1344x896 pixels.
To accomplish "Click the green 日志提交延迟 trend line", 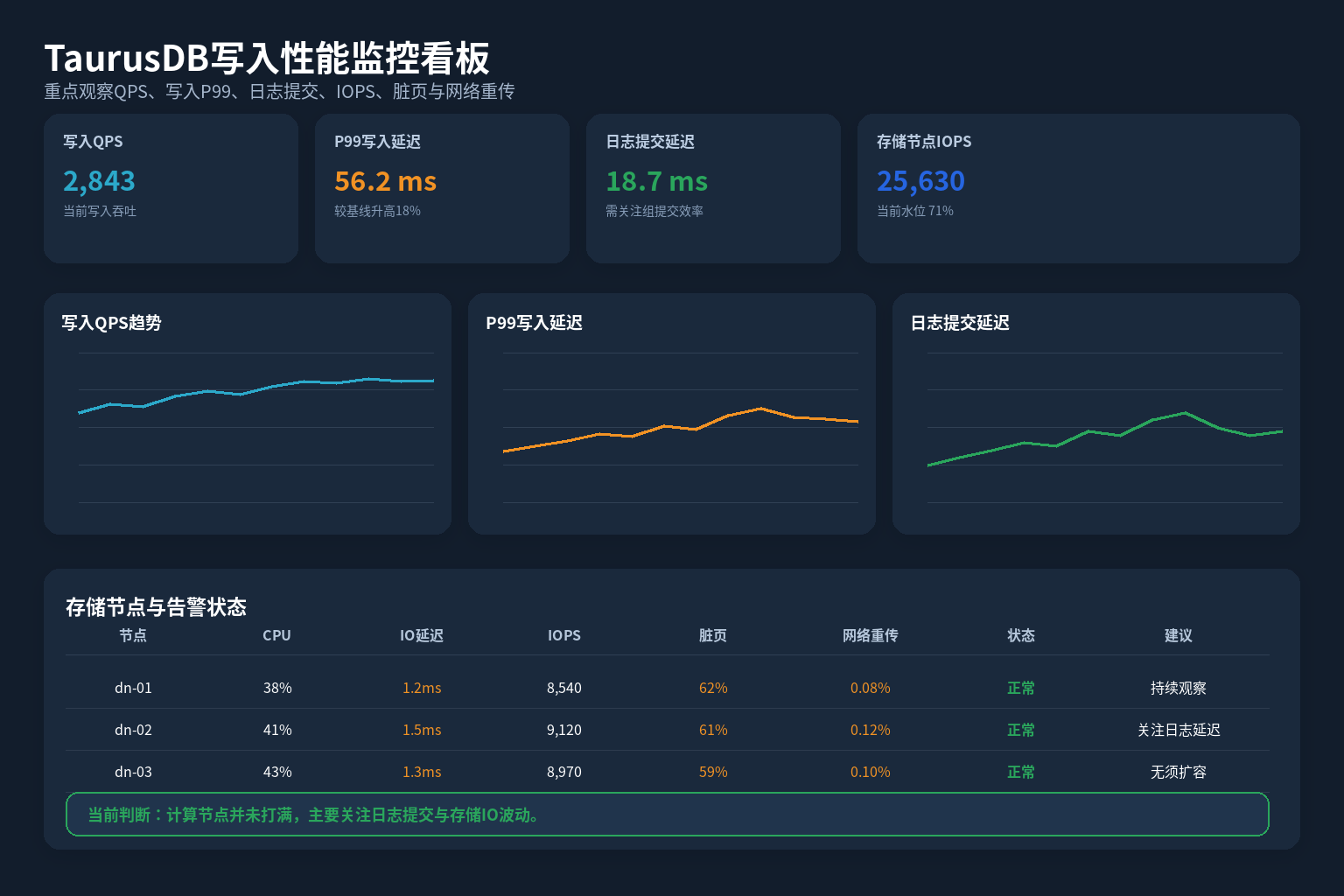I will click(1105, 438).
